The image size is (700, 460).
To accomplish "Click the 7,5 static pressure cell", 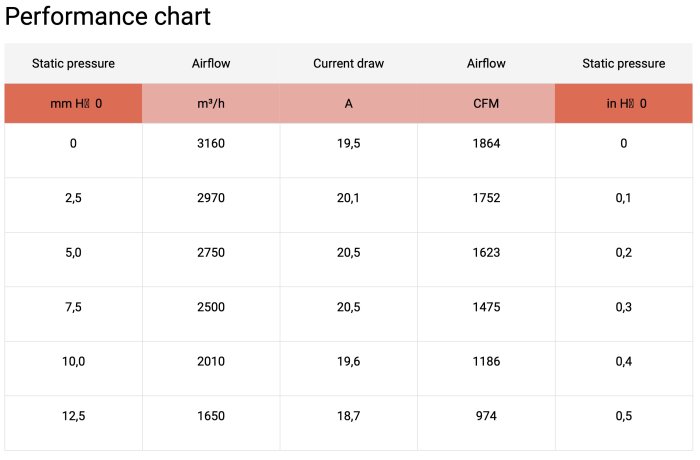I will coord(74,307).
